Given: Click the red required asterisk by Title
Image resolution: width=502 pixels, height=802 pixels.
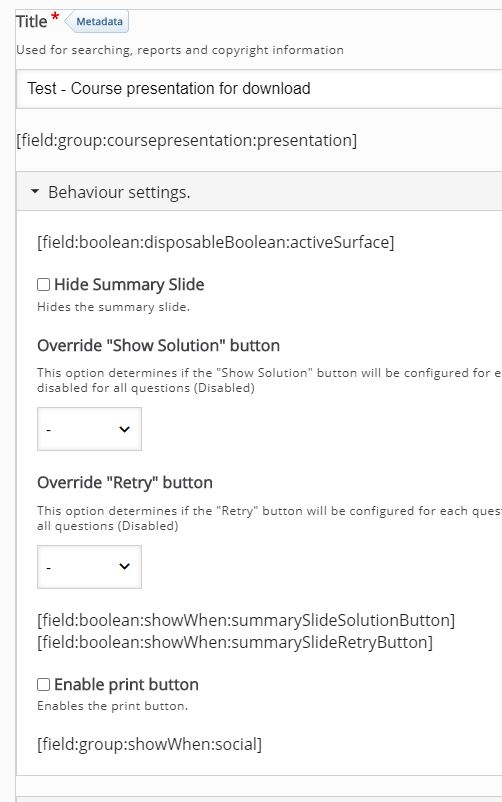Looking at the screenshot, I should (55, 19).
